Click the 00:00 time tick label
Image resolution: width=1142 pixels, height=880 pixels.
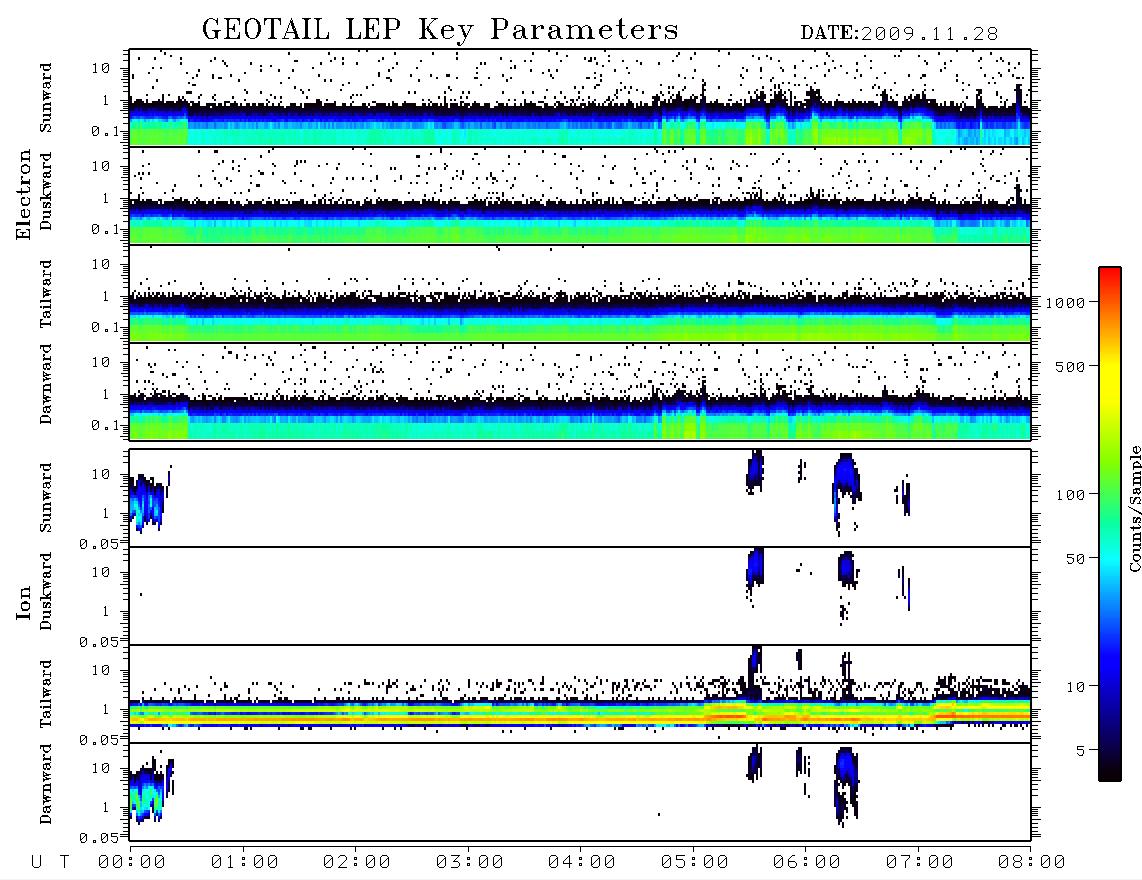(132, 863)
